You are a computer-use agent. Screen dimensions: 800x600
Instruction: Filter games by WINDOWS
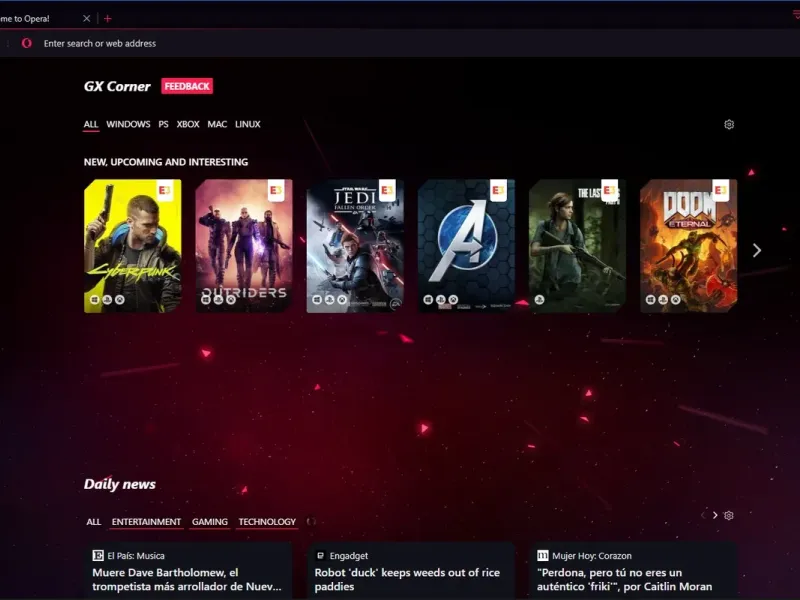[128, 124]
